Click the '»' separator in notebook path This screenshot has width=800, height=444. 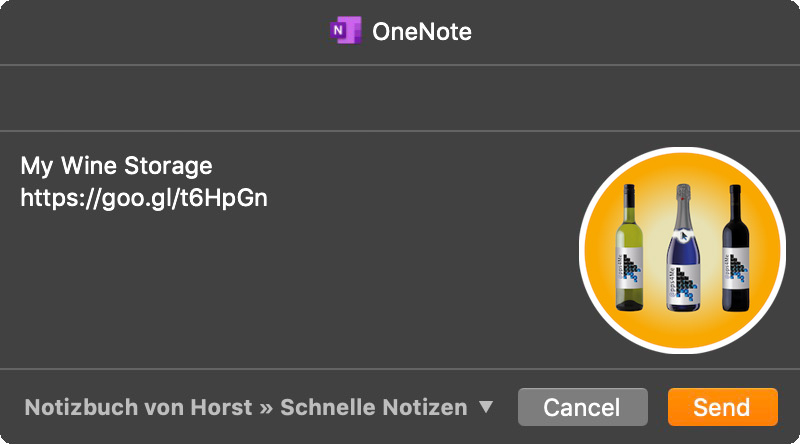[x=266, y=408]
